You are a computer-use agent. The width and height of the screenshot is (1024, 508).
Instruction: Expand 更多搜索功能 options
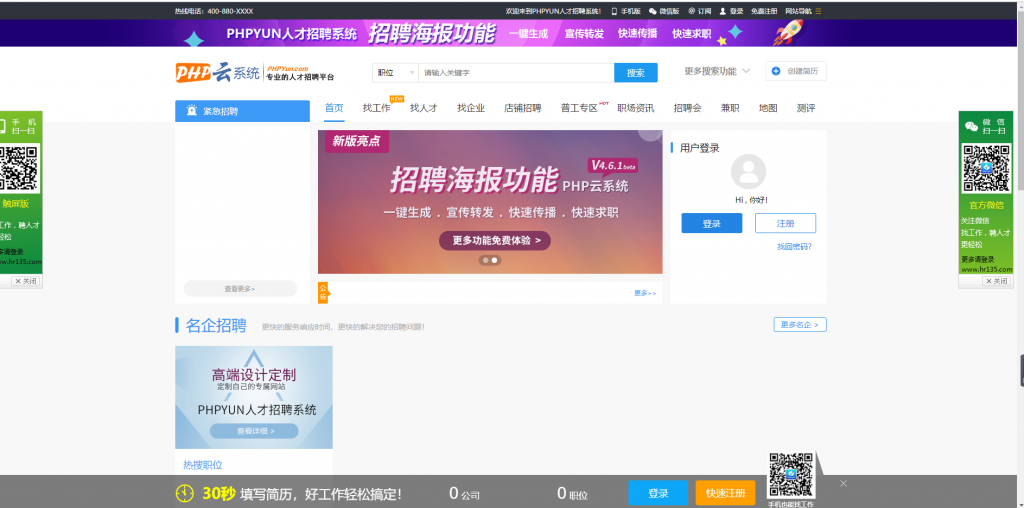716,71
